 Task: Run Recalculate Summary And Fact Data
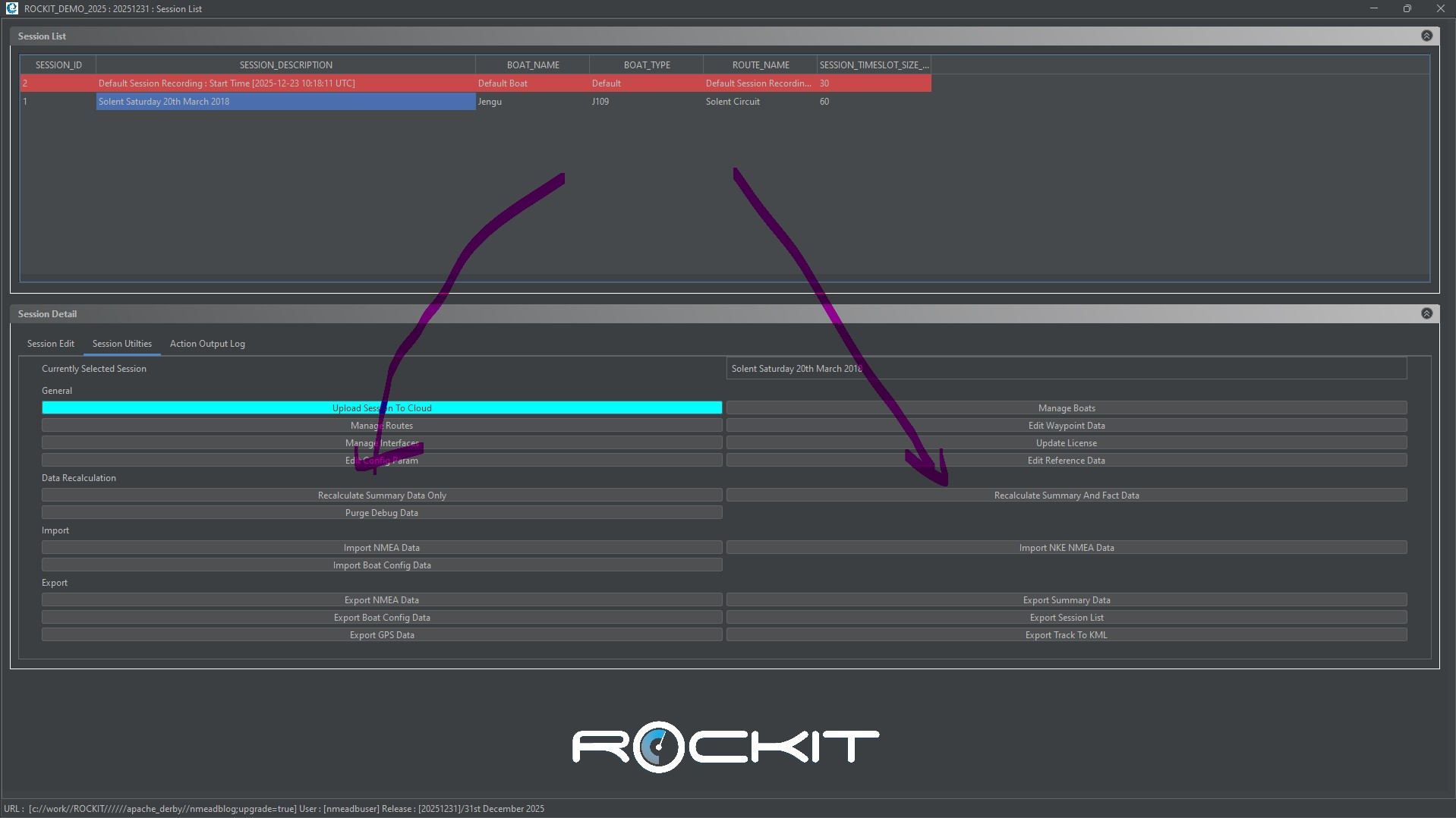tap(1066, 496)
